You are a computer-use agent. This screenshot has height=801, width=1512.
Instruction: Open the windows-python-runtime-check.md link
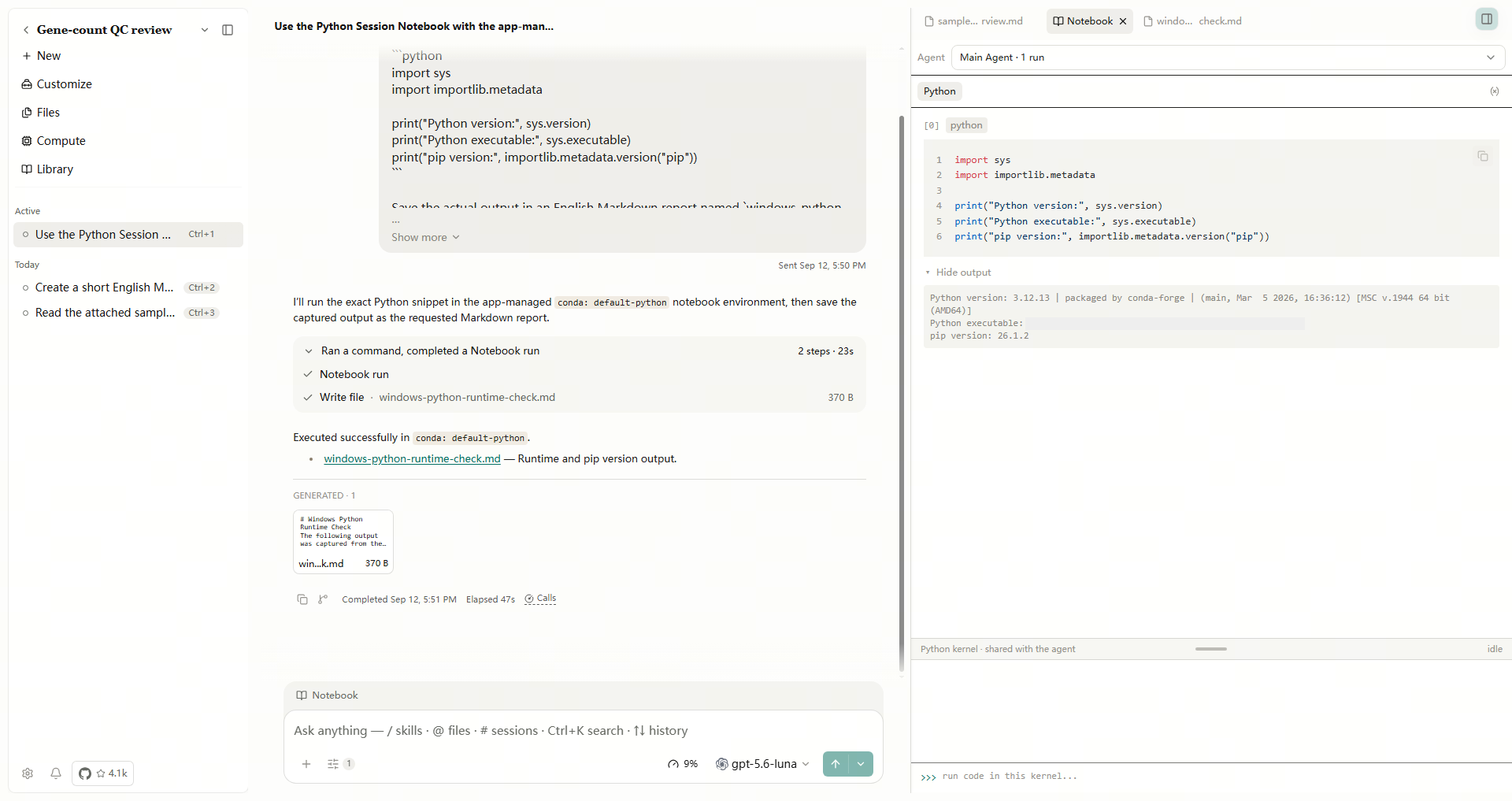412,459
